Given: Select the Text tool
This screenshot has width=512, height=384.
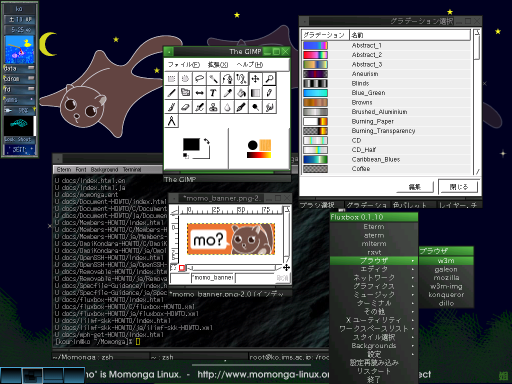Looking at the screenshot, I should tap(213, 93).
